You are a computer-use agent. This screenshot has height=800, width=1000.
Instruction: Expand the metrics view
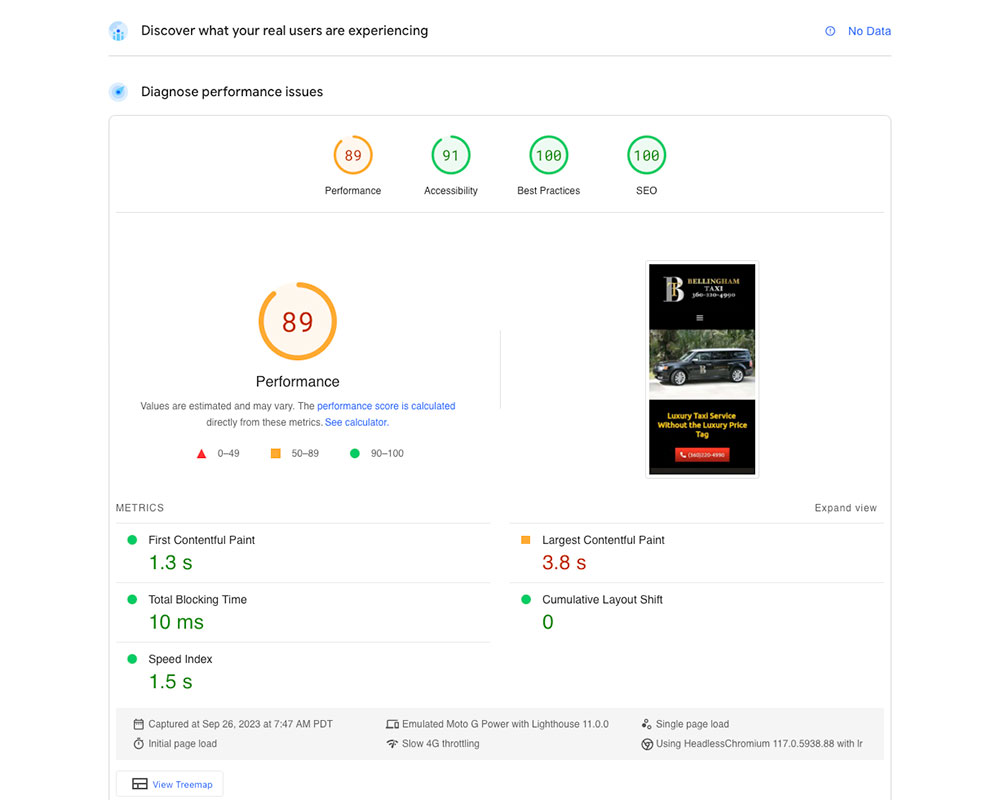845,508
